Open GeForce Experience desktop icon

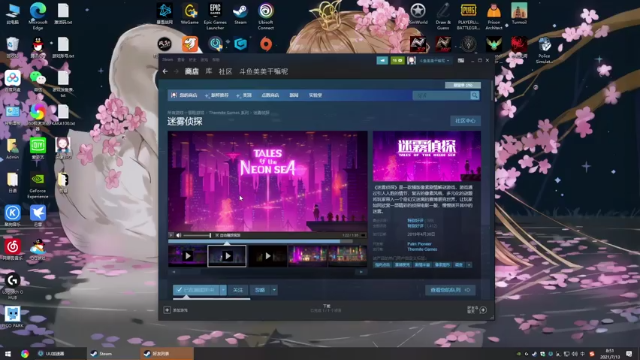click(38, 185)
